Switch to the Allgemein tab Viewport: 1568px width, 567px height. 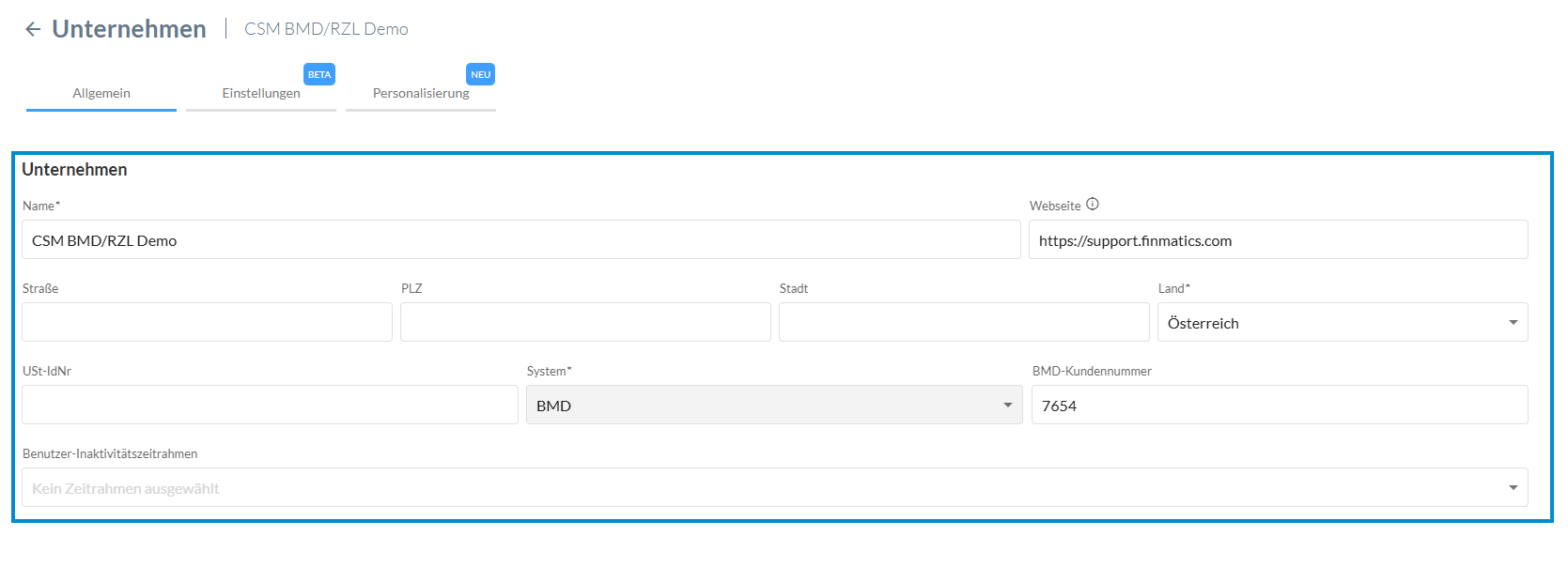(x=101, y=93)
